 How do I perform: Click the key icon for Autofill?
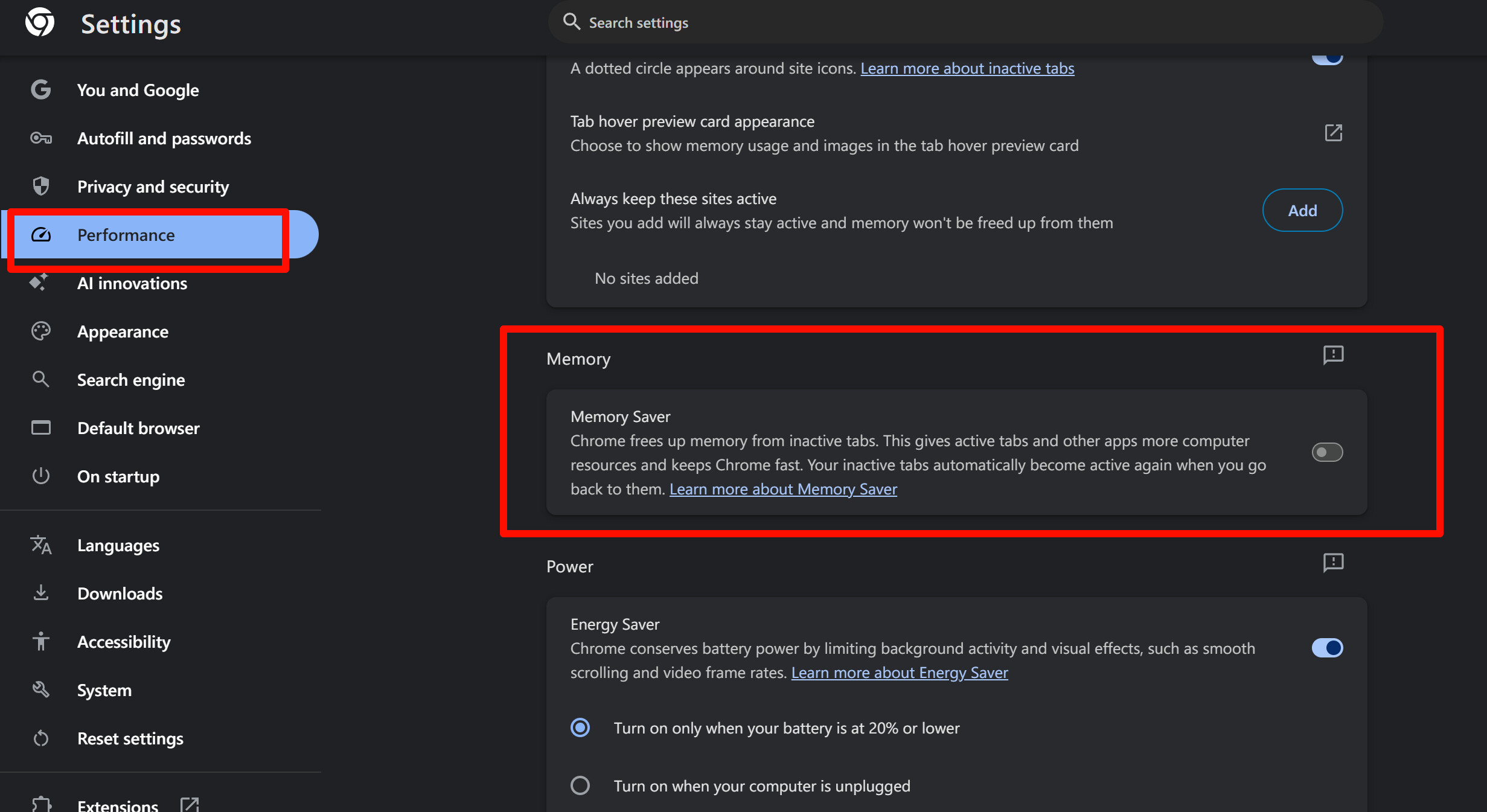click(x=41, y=138)
